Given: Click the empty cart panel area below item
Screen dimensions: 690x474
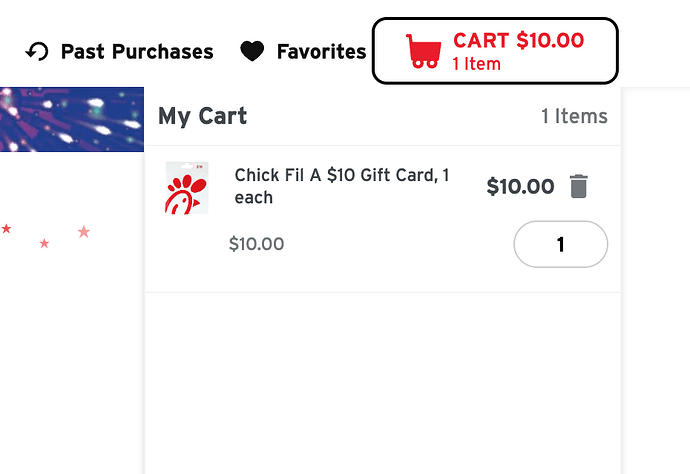Looking at the screenshot, I should [x=383, y=383].
